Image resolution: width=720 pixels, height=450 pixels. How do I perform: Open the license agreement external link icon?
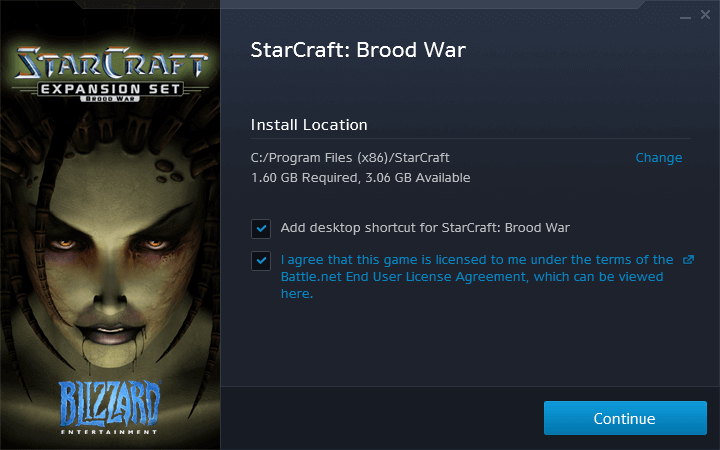coord(688,260)
